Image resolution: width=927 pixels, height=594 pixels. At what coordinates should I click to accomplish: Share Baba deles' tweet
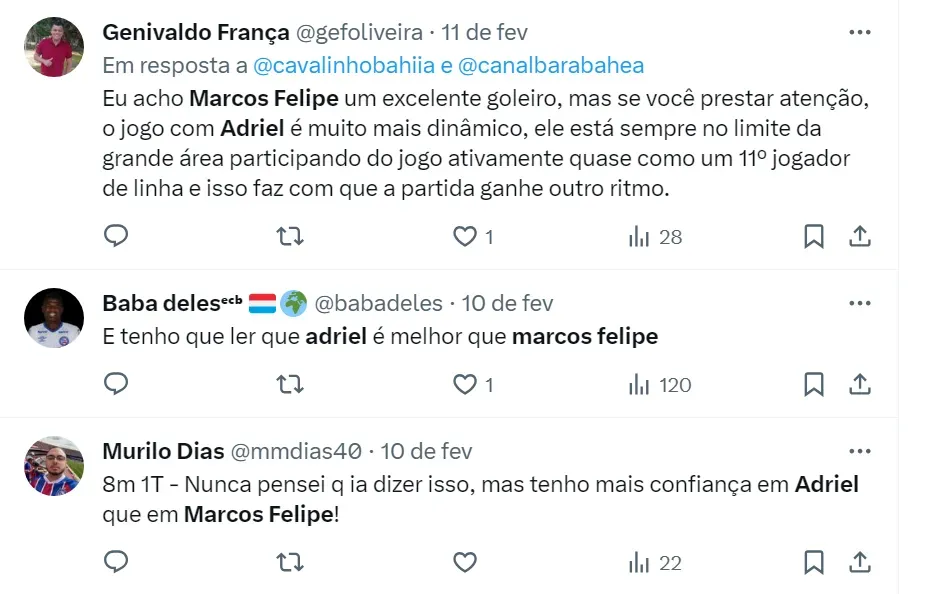(x=859, y=384)
